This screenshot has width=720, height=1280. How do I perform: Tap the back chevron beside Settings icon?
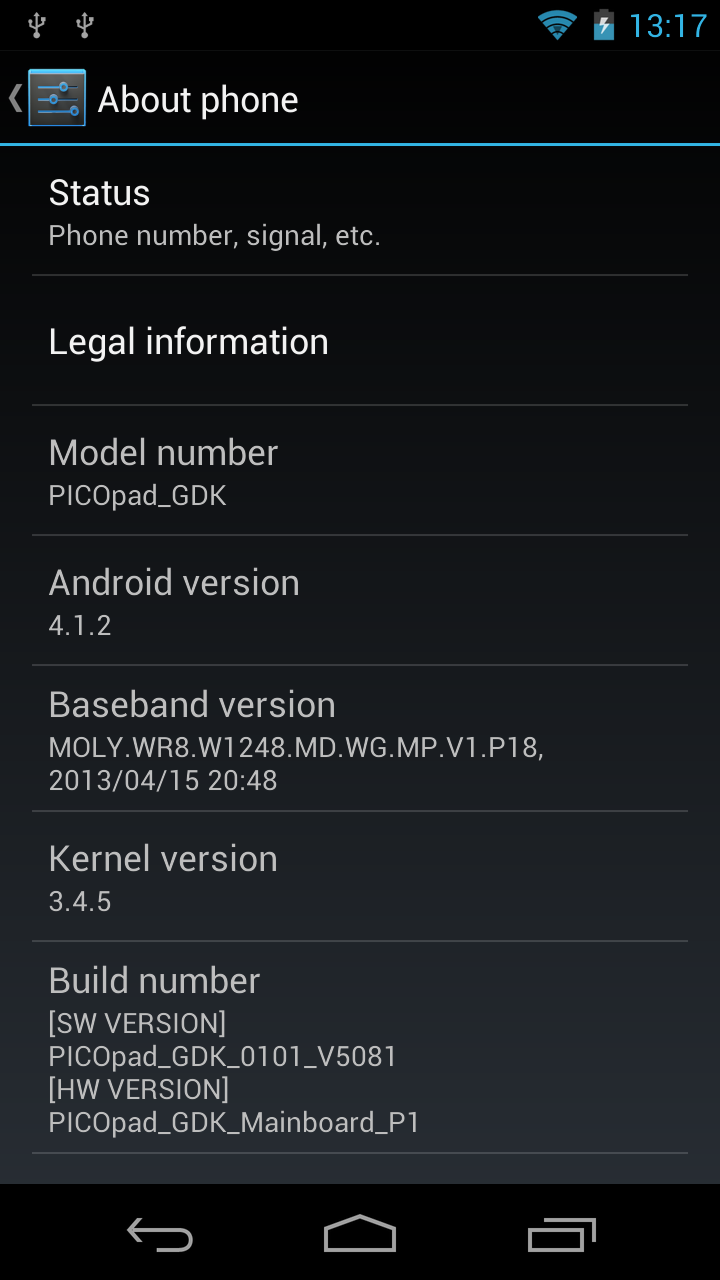15,98
